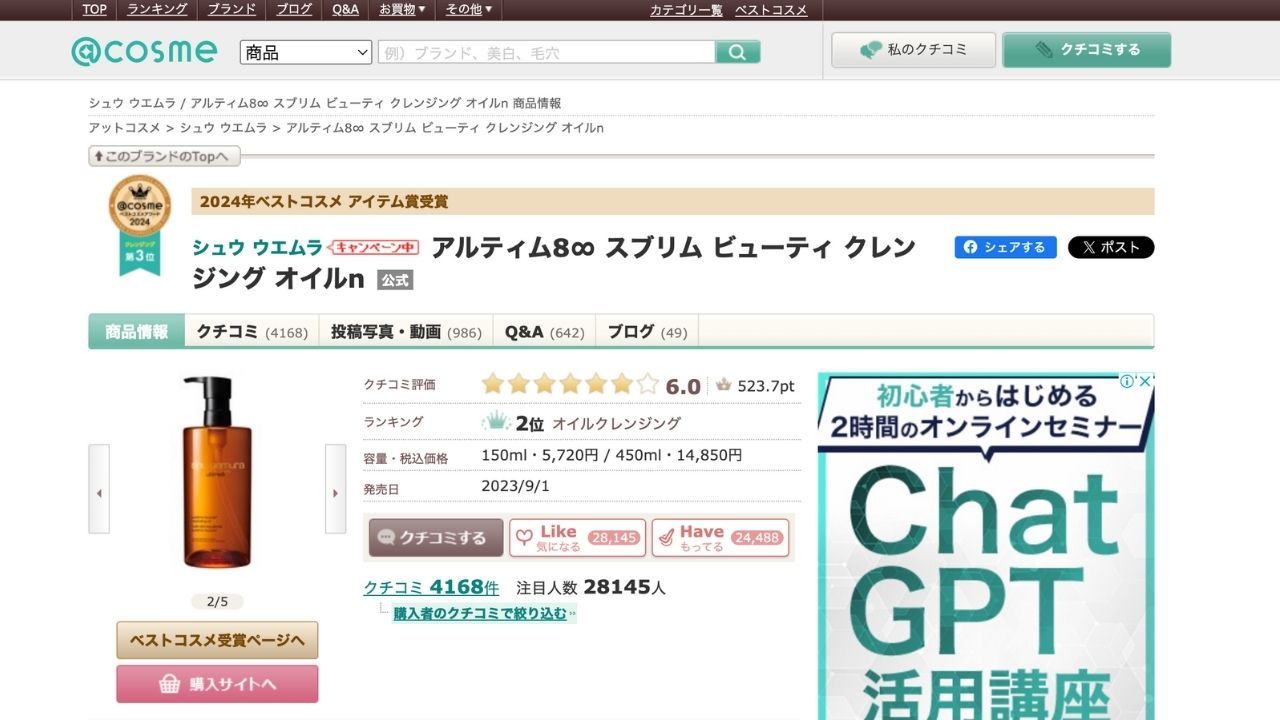Click the Have もってる button
This screenshot has width=1280, height=720.
pos(720,537)
